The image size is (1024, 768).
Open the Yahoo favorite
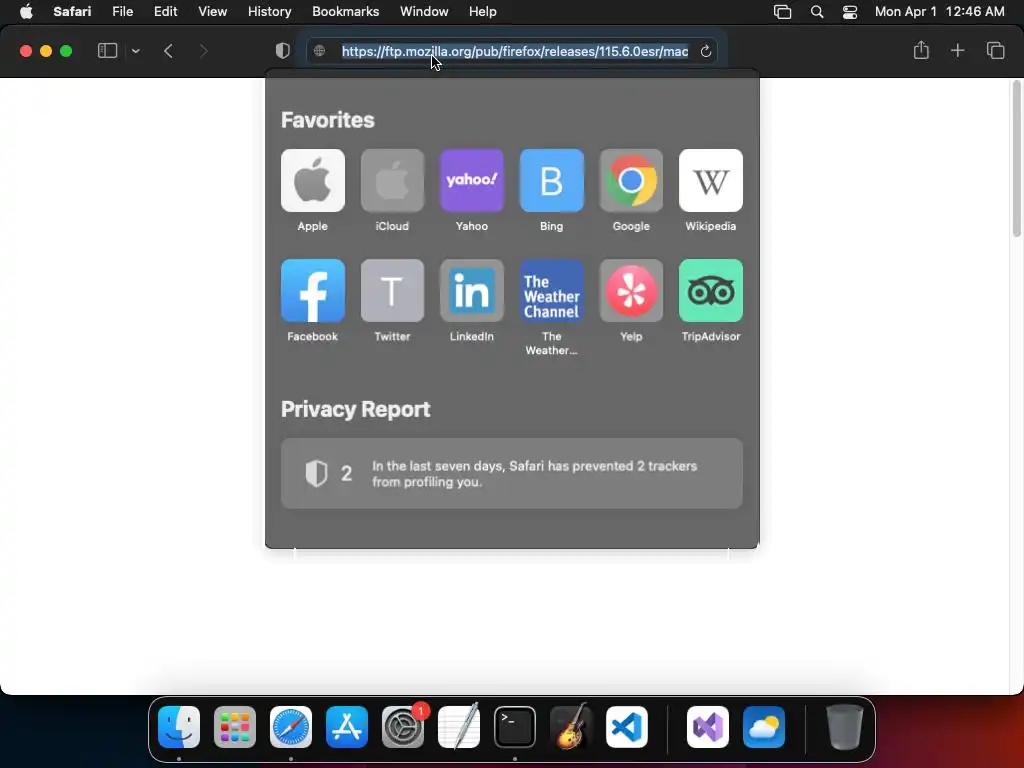472,180
